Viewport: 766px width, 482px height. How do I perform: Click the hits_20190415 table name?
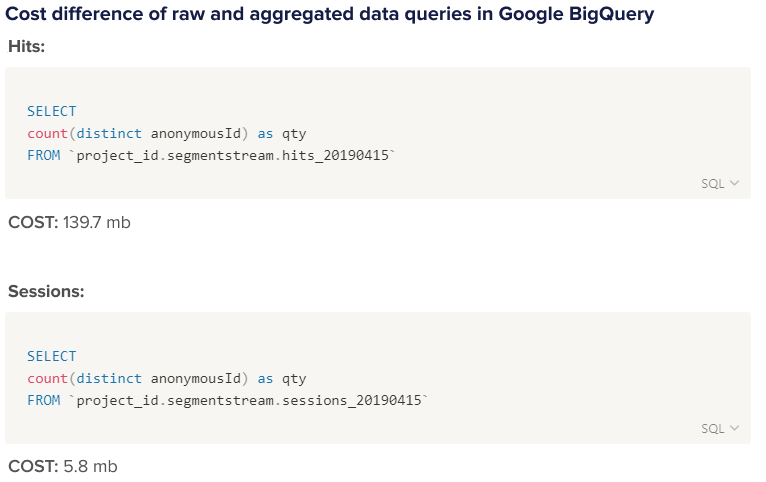click(x=335, y=155)
